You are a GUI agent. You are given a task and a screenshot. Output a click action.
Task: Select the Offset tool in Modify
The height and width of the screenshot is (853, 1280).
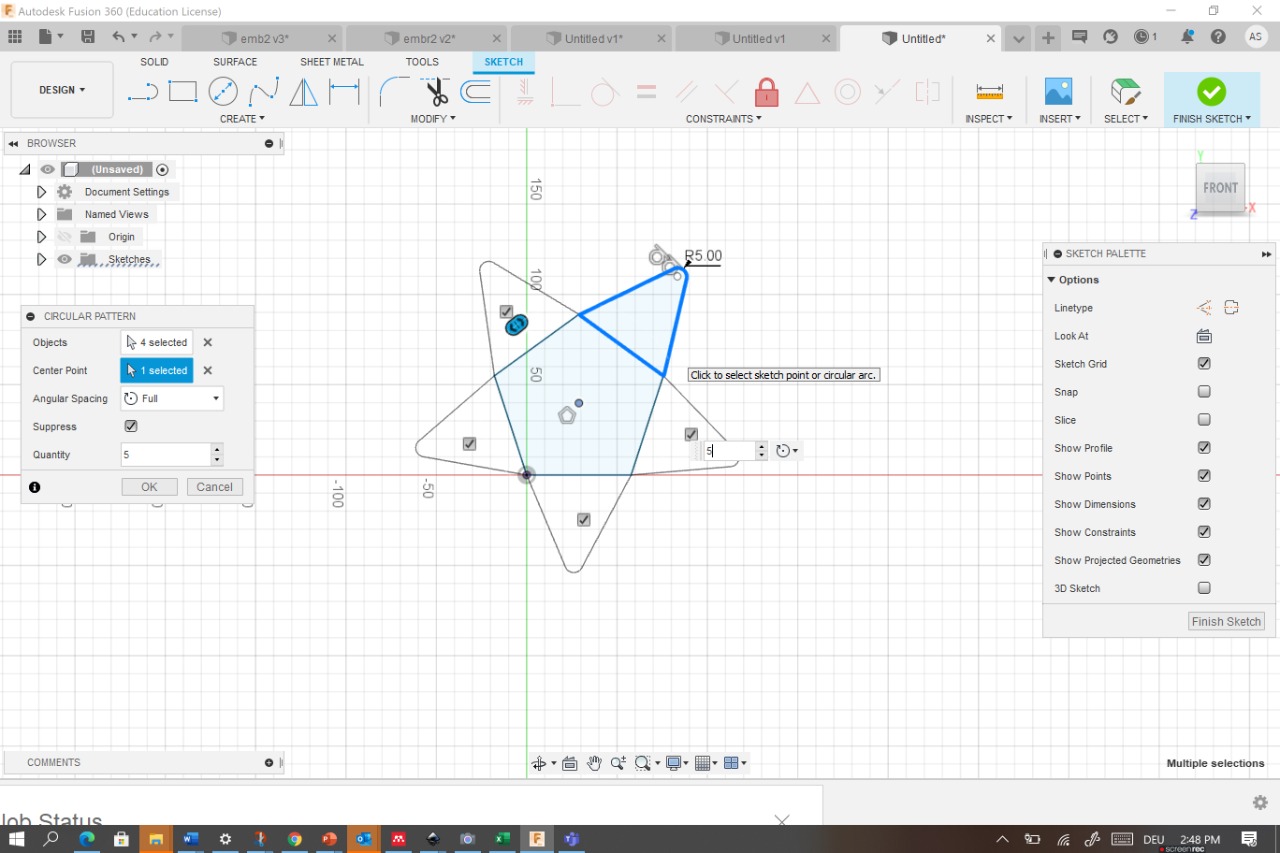pos(475,92)
